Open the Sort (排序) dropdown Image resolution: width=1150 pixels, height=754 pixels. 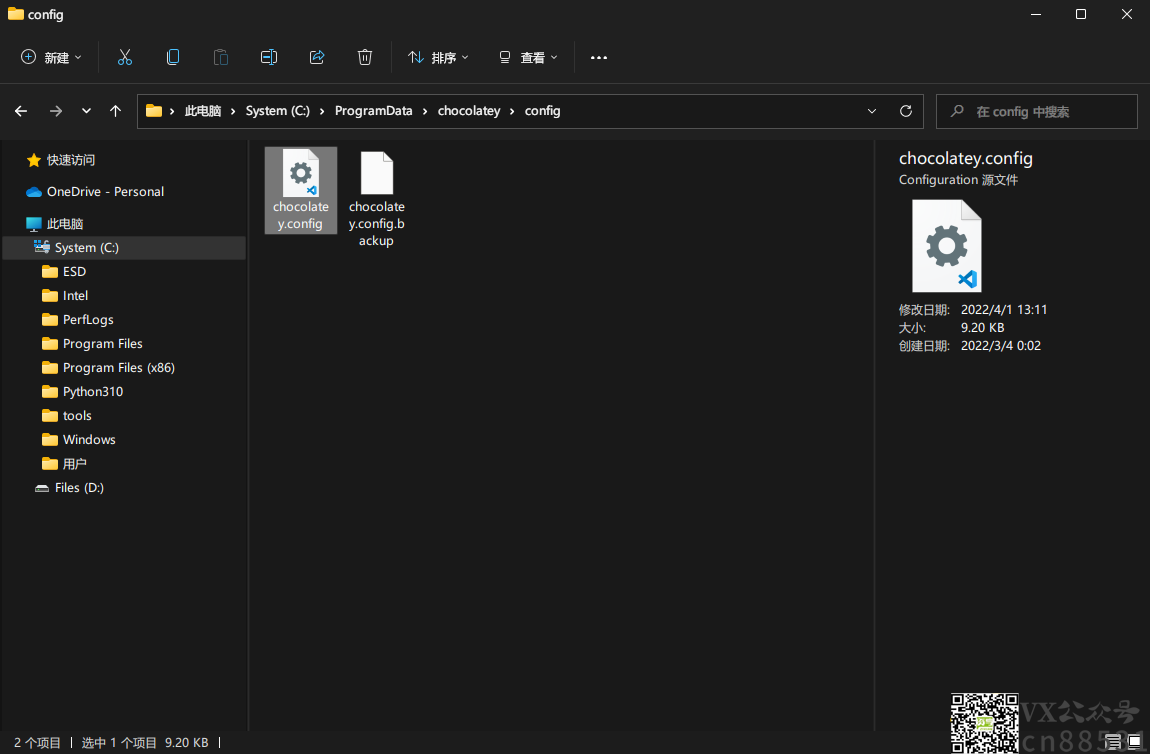click(438, 57)
